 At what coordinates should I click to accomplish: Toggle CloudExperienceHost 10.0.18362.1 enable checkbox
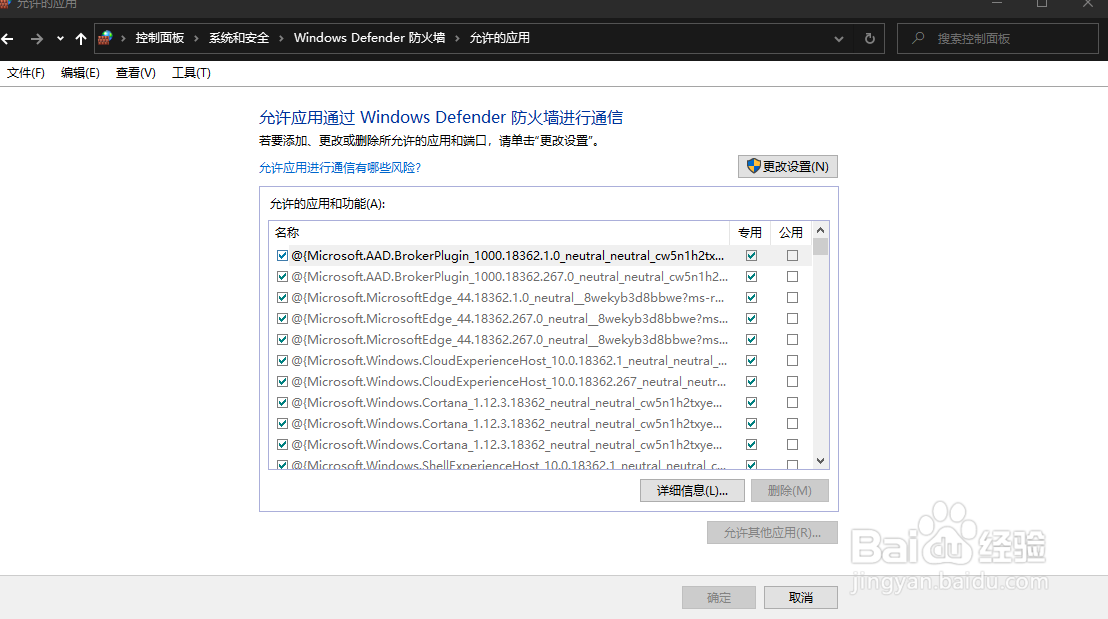283,360
